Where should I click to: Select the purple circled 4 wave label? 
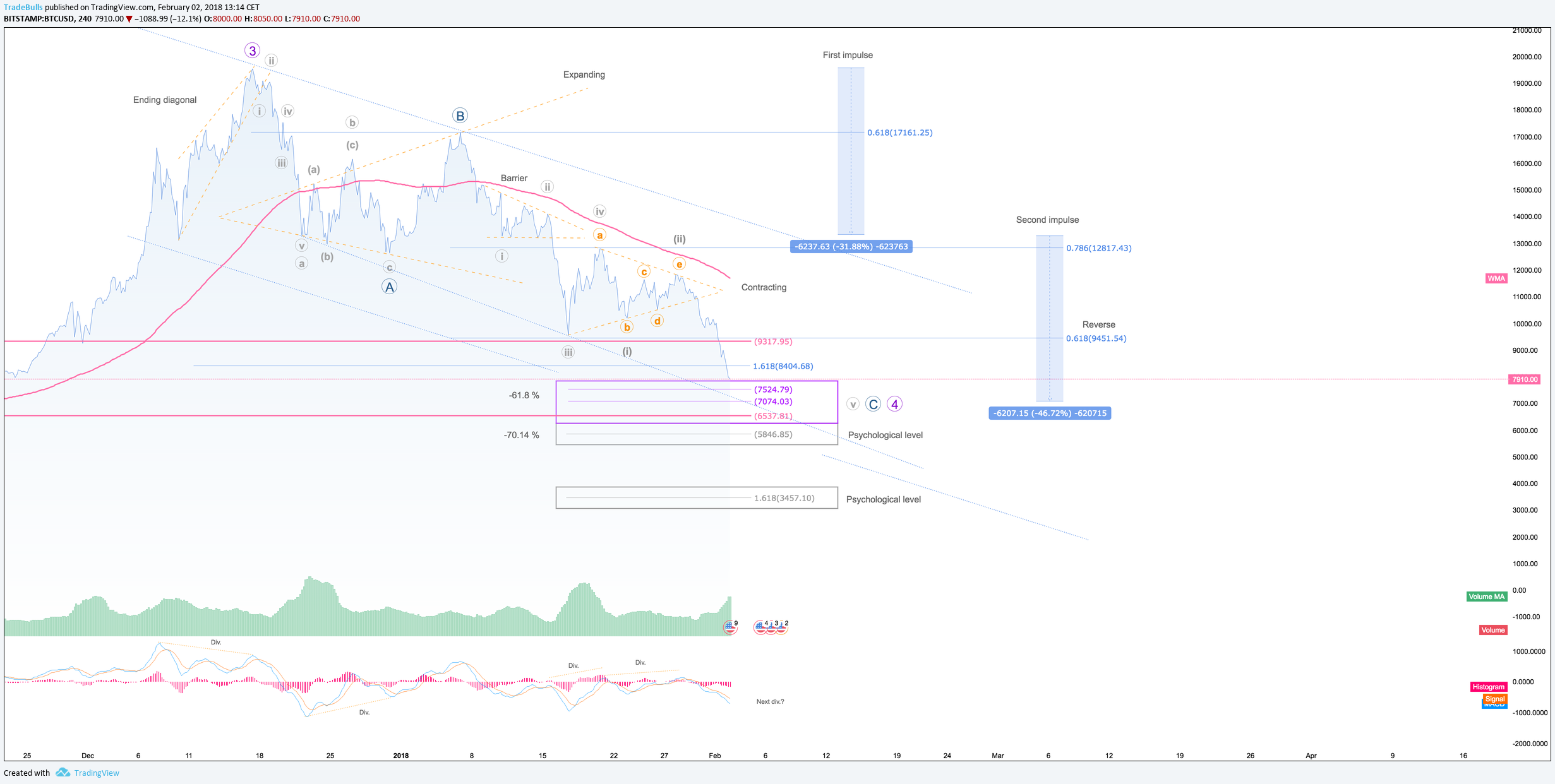pos(894,404)
